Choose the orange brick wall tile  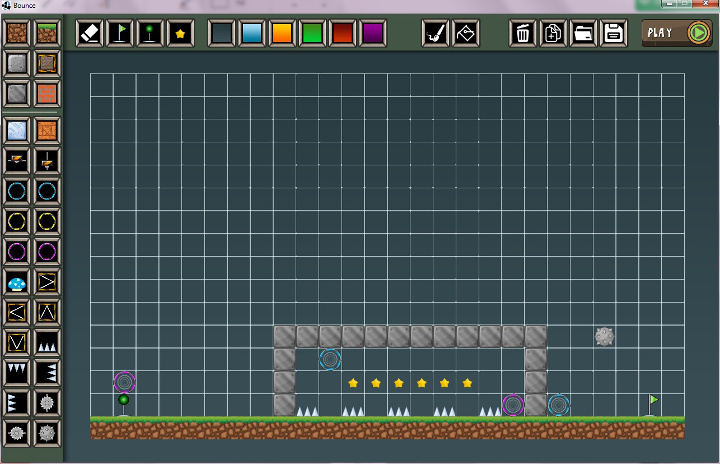pos(47,93)
